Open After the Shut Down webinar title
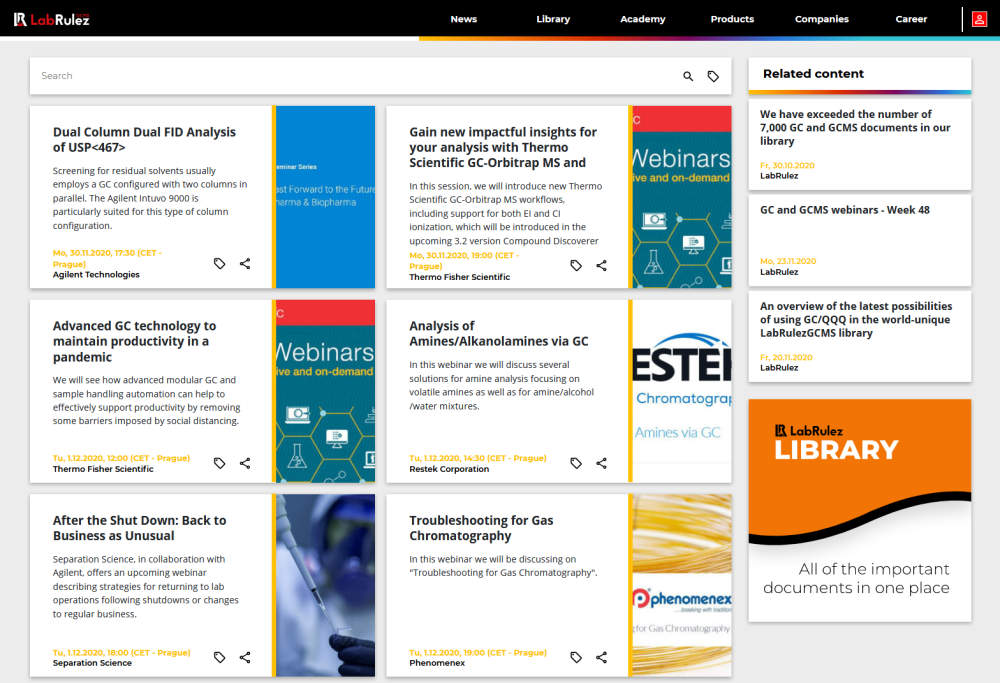The height and width of the screenshot is (683, 1000). [x=140, y=528]
